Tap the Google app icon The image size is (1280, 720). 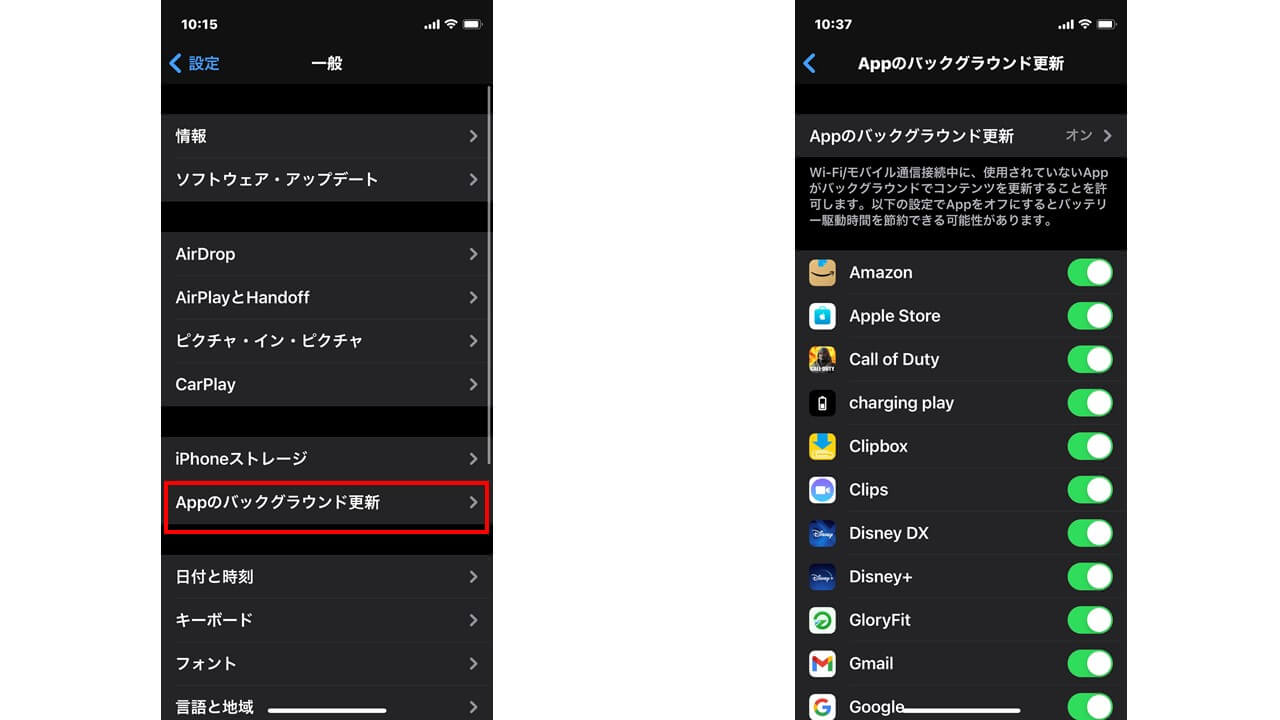coord(822,707)
